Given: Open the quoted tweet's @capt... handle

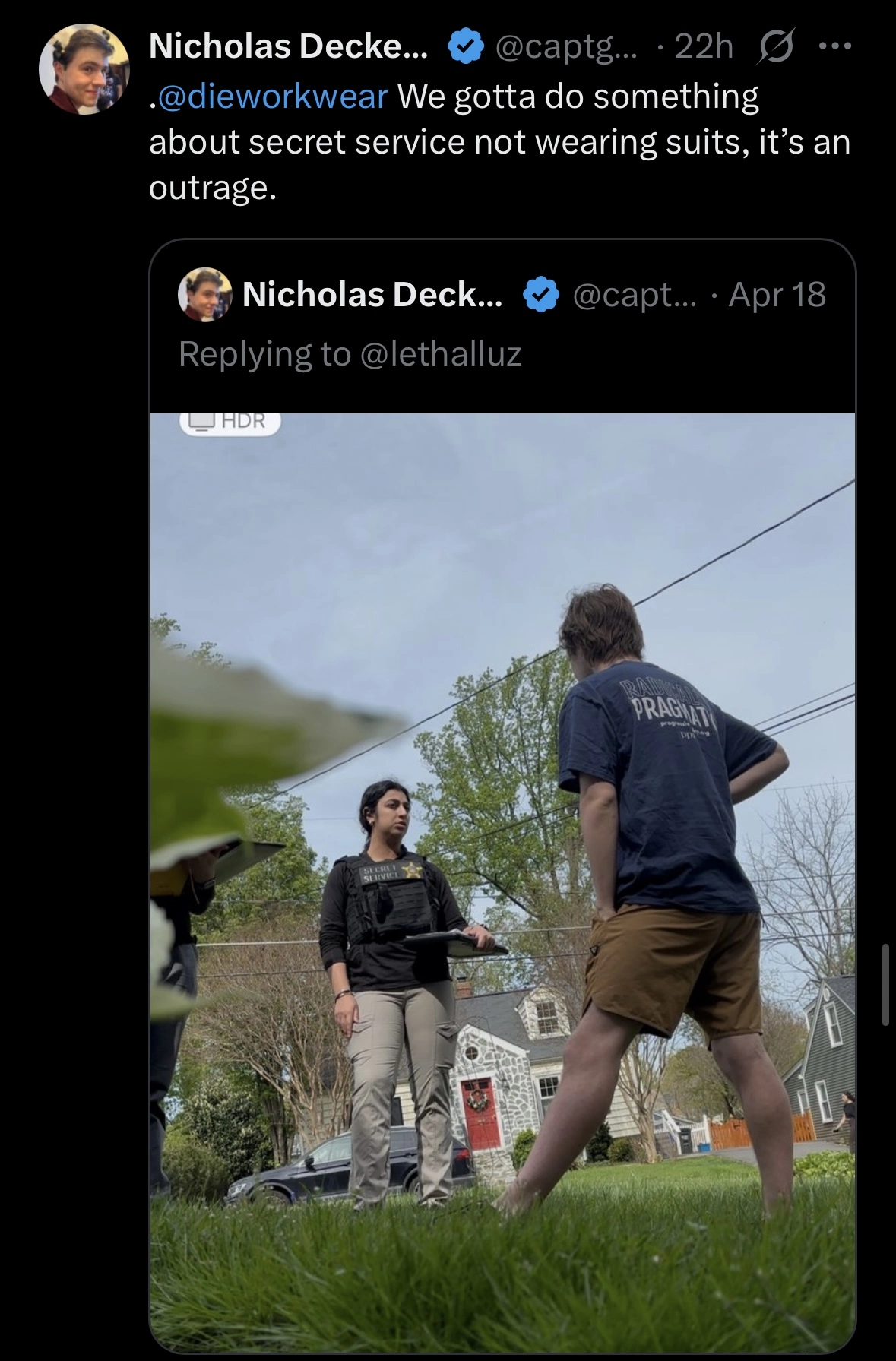Looking at the screenshot, I should (633, 295).
